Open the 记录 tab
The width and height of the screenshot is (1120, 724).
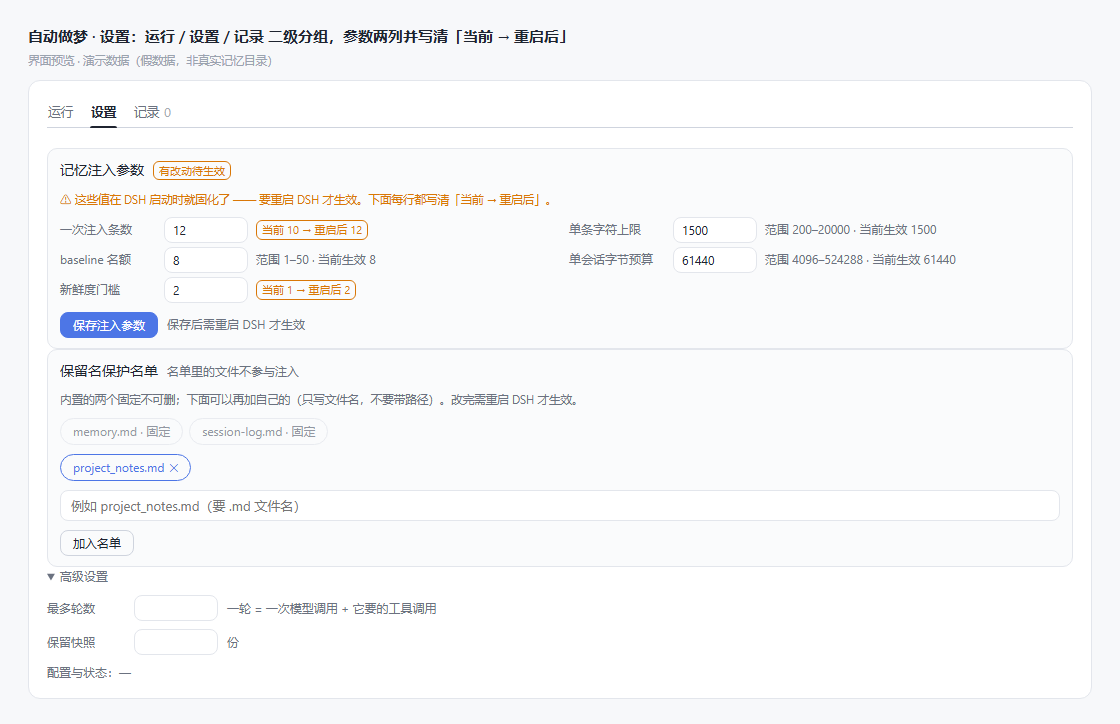152,112
